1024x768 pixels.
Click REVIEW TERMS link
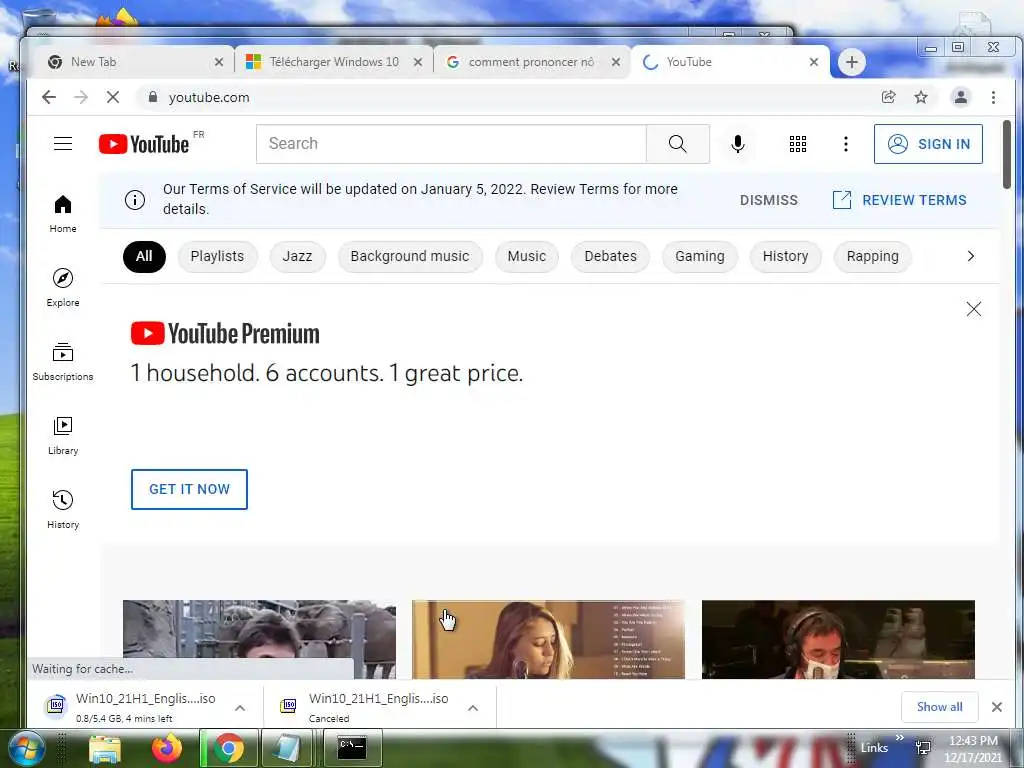click(x=900, y=200)
